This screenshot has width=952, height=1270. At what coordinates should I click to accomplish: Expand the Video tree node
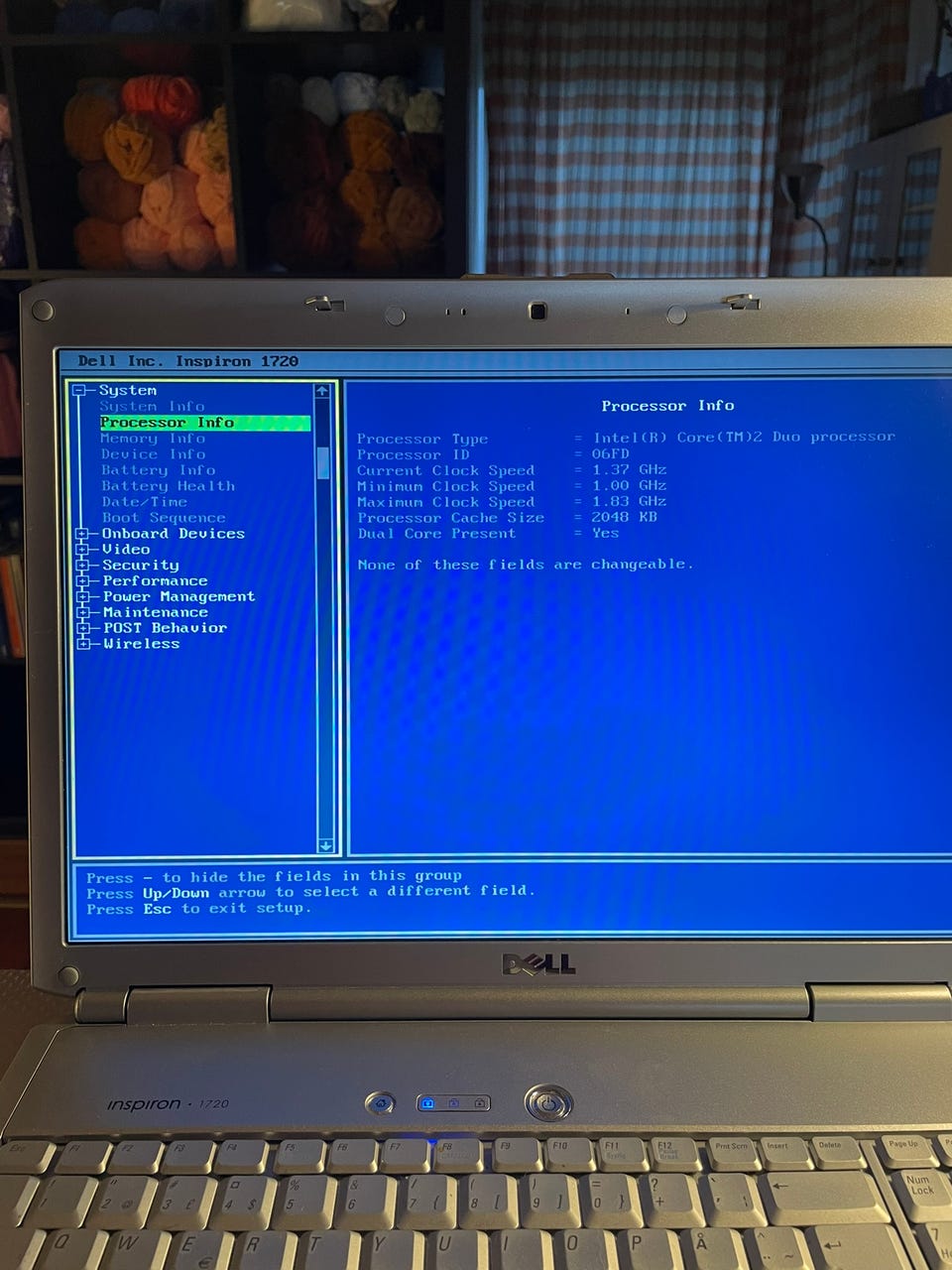point(82,550)
